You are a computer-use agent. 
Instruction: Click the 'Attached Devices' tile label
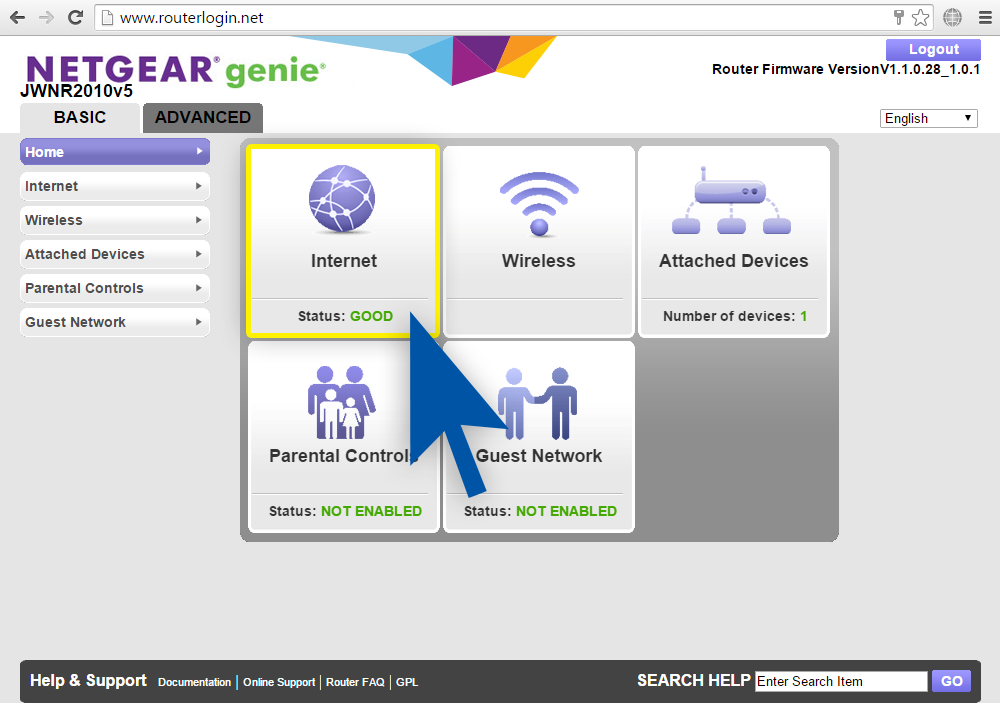point(733,260)
